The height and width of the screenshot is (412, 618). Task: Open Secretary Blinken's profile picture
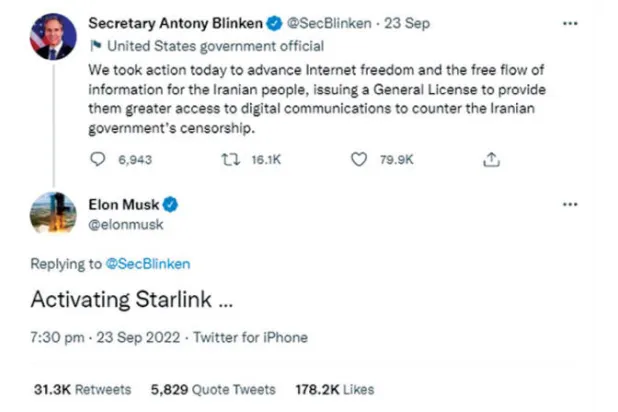(54, 36)
